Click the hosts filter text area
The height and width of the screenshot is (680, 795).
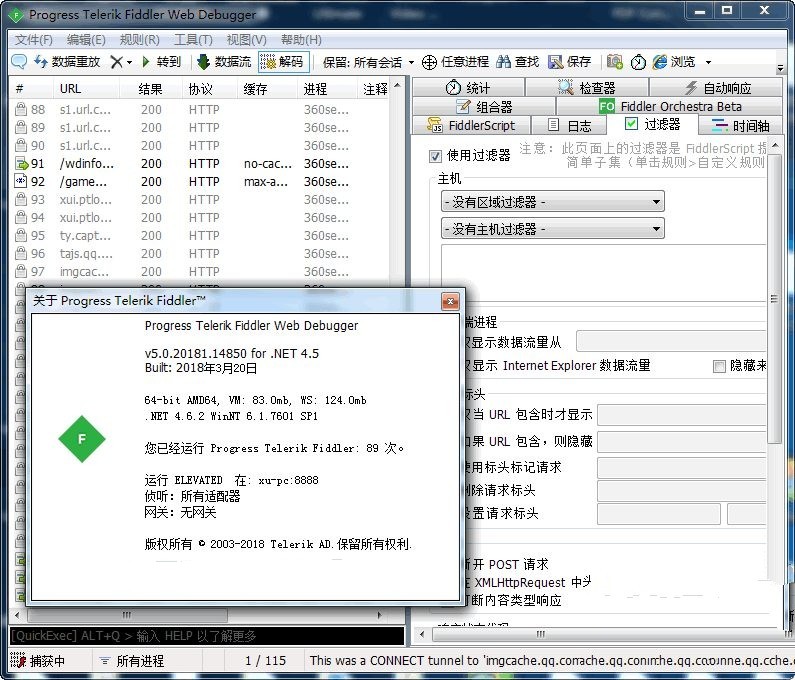click(603, 273)
